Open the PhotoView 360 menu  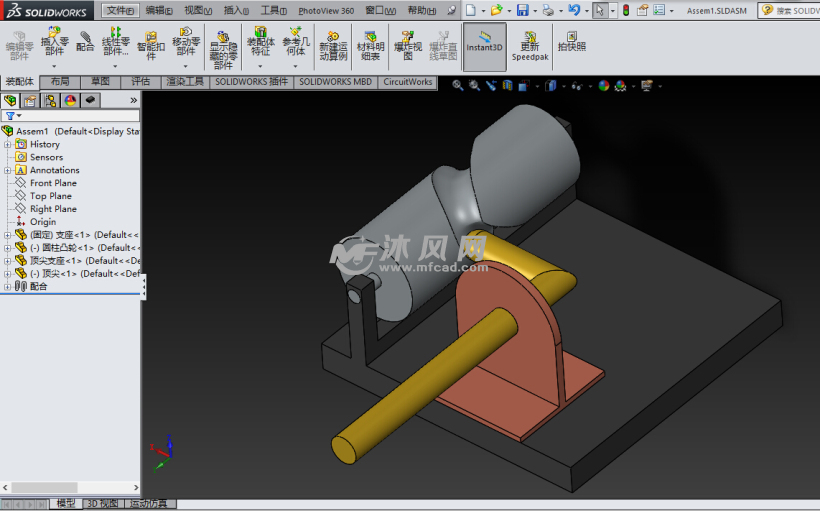326,10
